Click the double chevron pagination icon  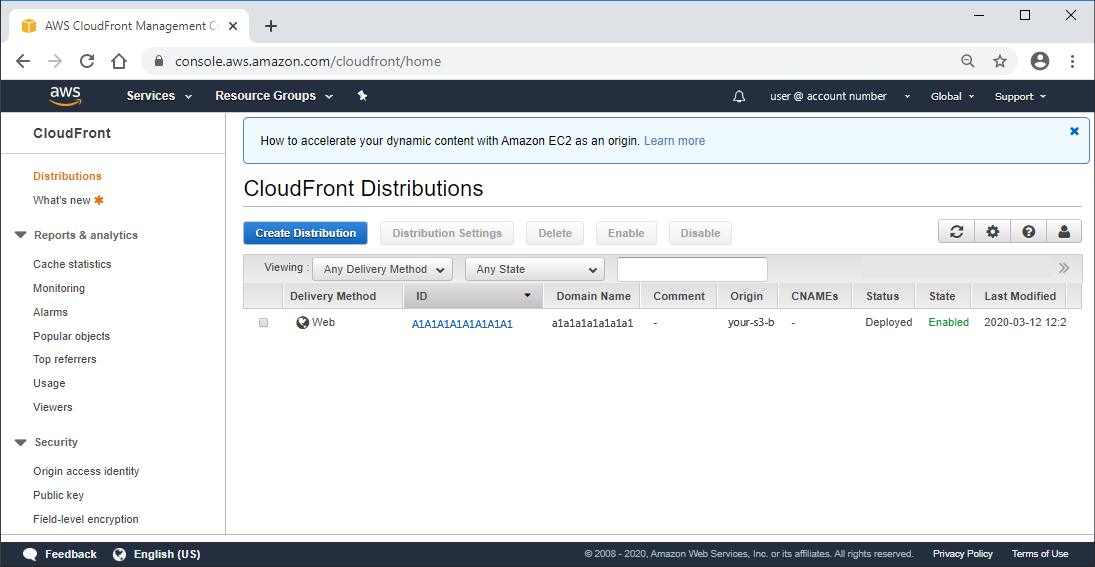click(1064, 268)
